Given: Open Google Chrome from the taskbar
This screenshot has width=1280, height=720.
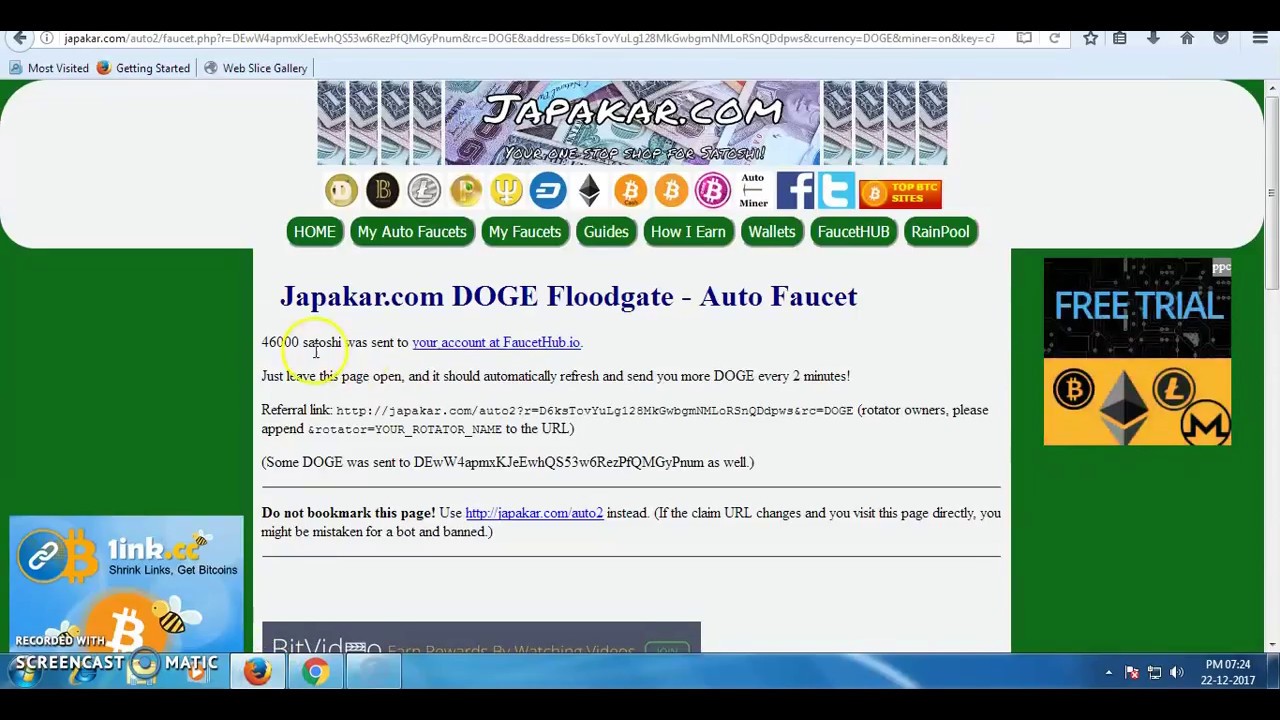Looking at the screenshot, I should [316, 671].
